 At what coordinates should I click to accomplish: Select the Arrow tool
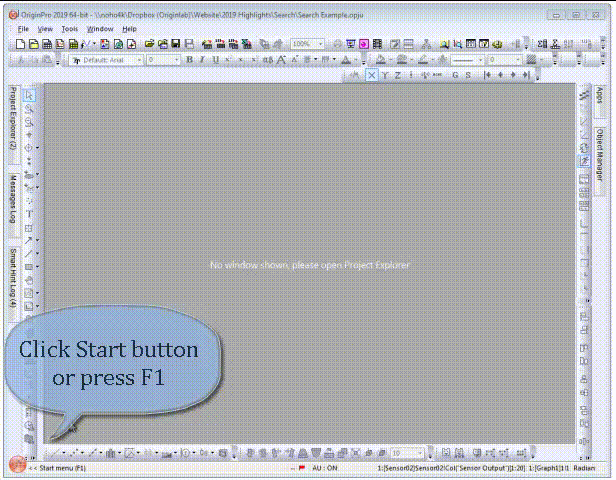click(x=28, y=240)
